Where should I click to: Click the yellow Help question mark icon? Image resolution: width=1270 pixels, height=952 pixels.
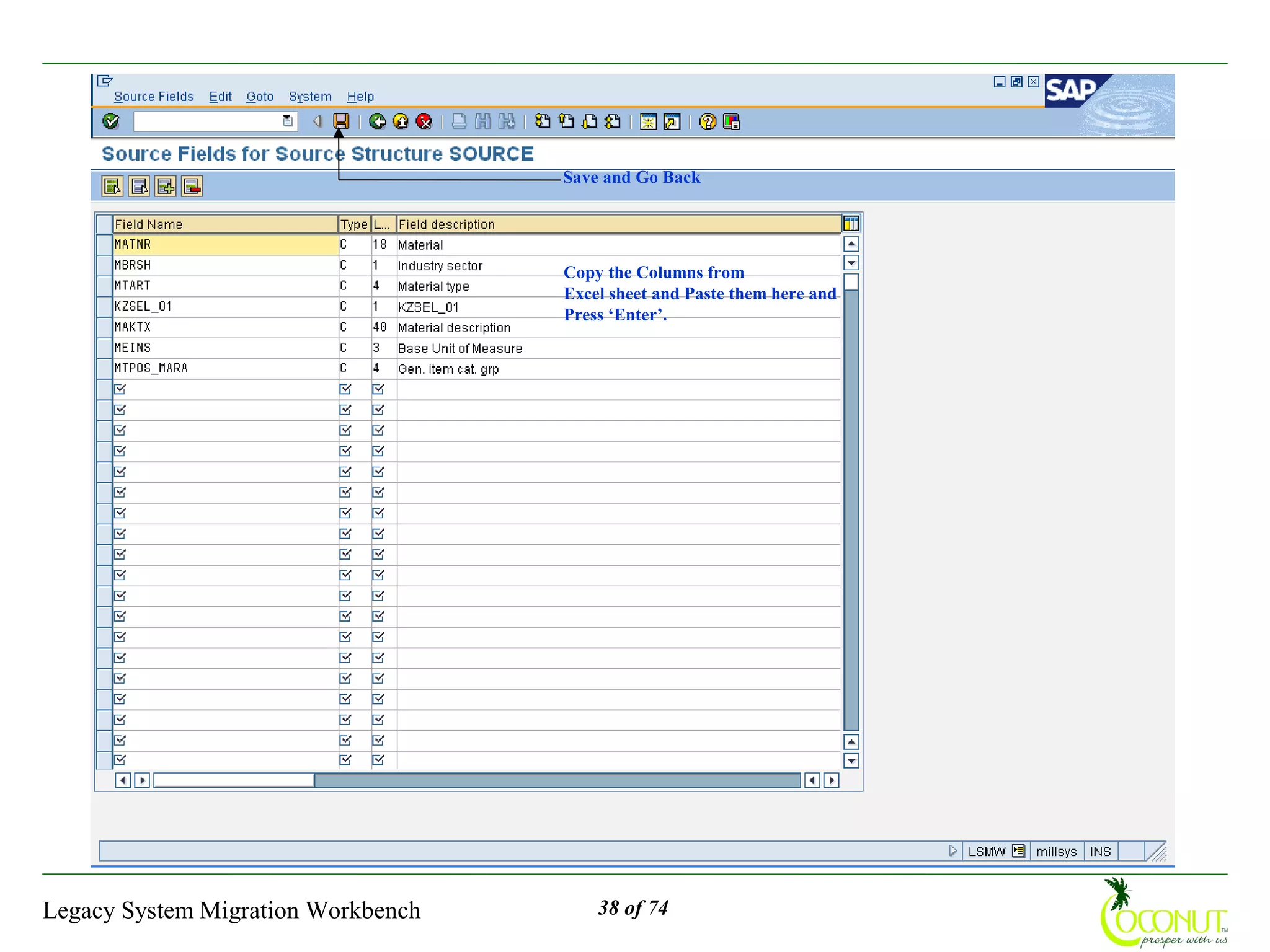708,121
